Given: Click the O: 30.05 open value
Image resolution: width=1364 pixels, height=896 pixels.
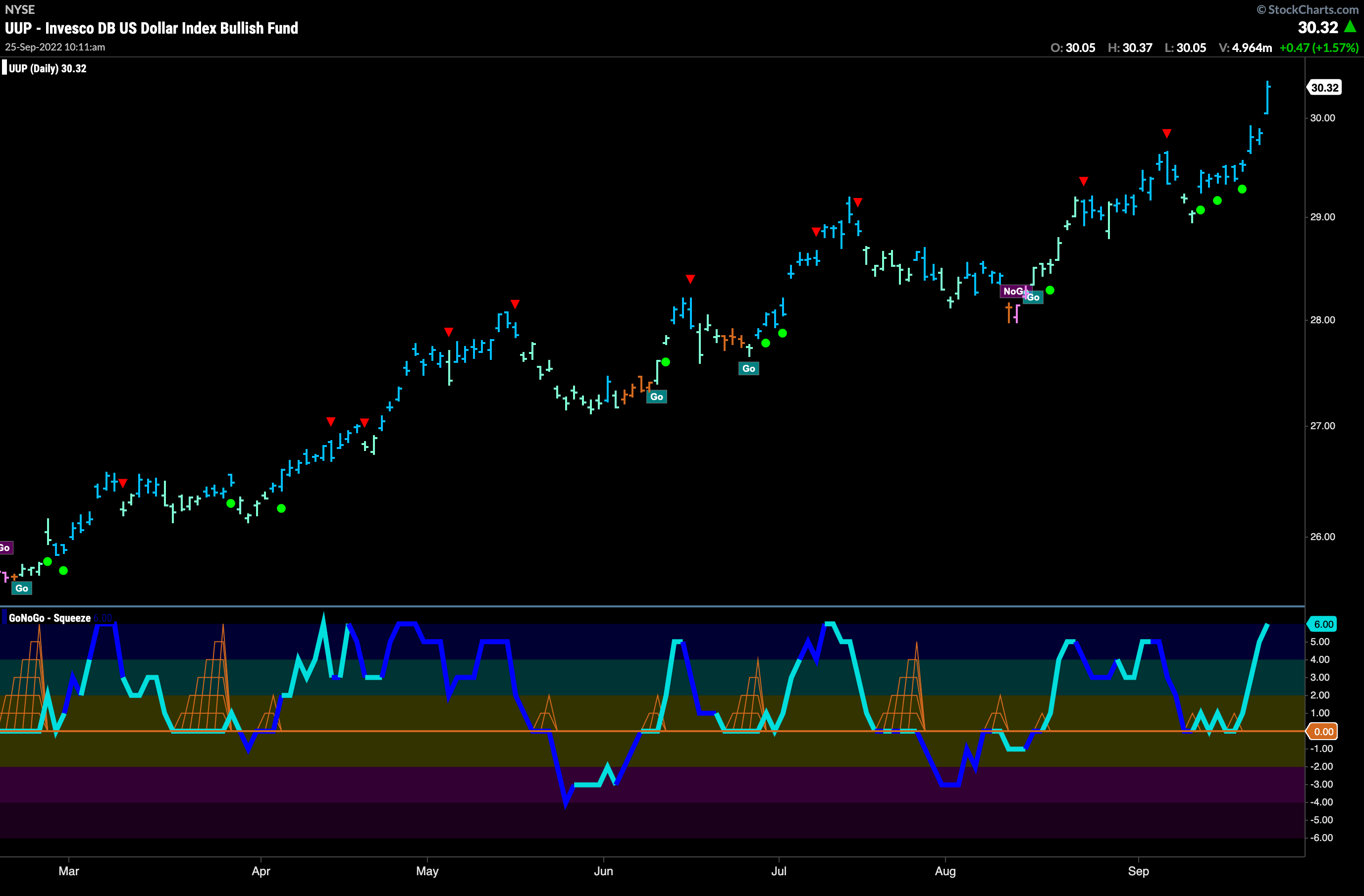Looking at the screenshot, I should [x=1073, y=48].
